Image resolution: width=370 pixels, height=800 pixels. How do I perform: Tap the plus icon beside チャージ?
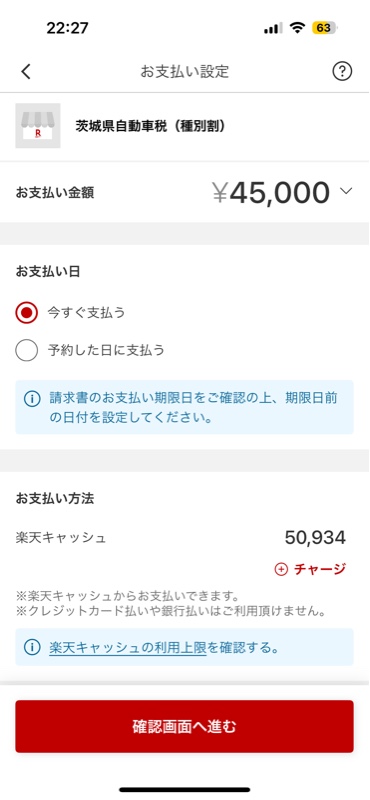tap(281, 569)
